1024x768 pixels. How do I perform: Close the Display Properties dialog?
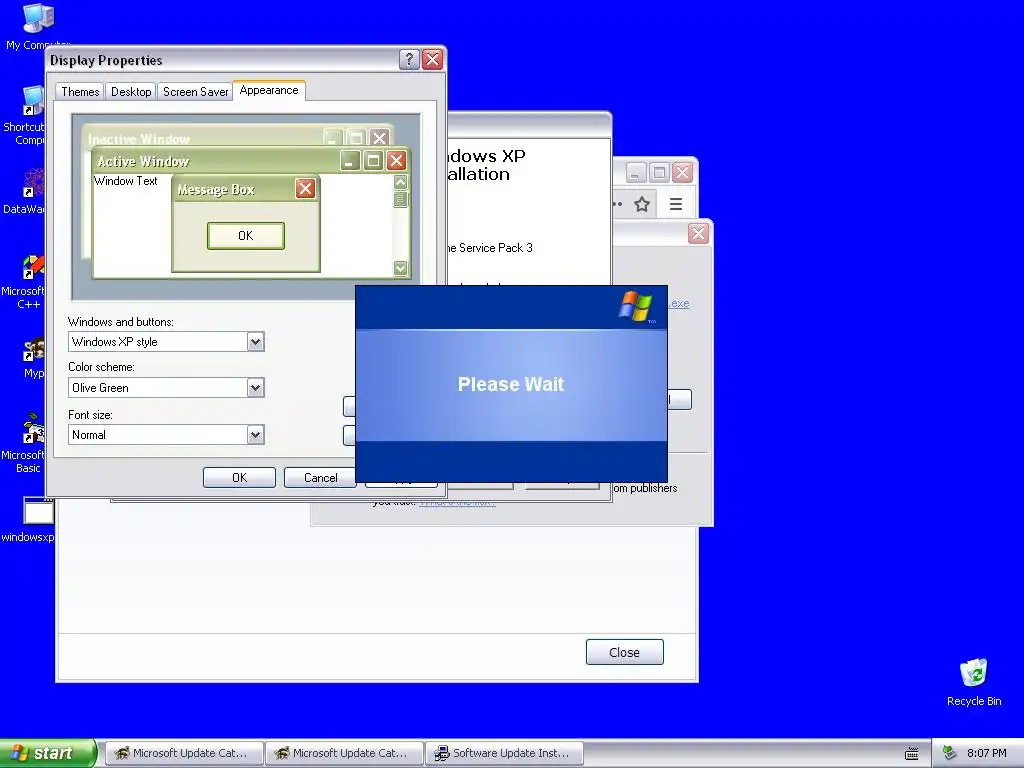432,59
